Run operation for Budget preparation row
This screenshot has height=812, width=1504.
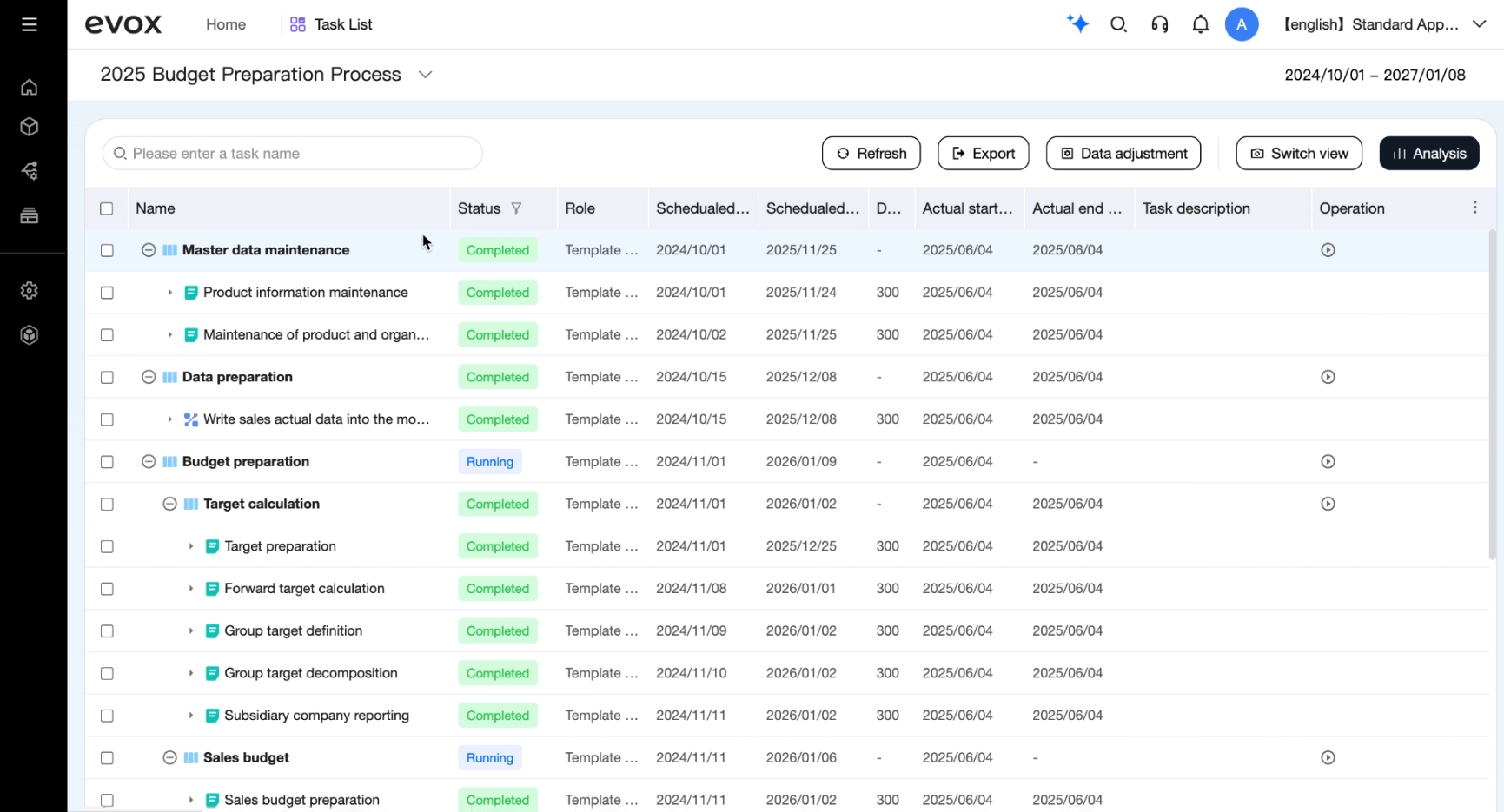pyautogui.click(x=1328, y=462)
